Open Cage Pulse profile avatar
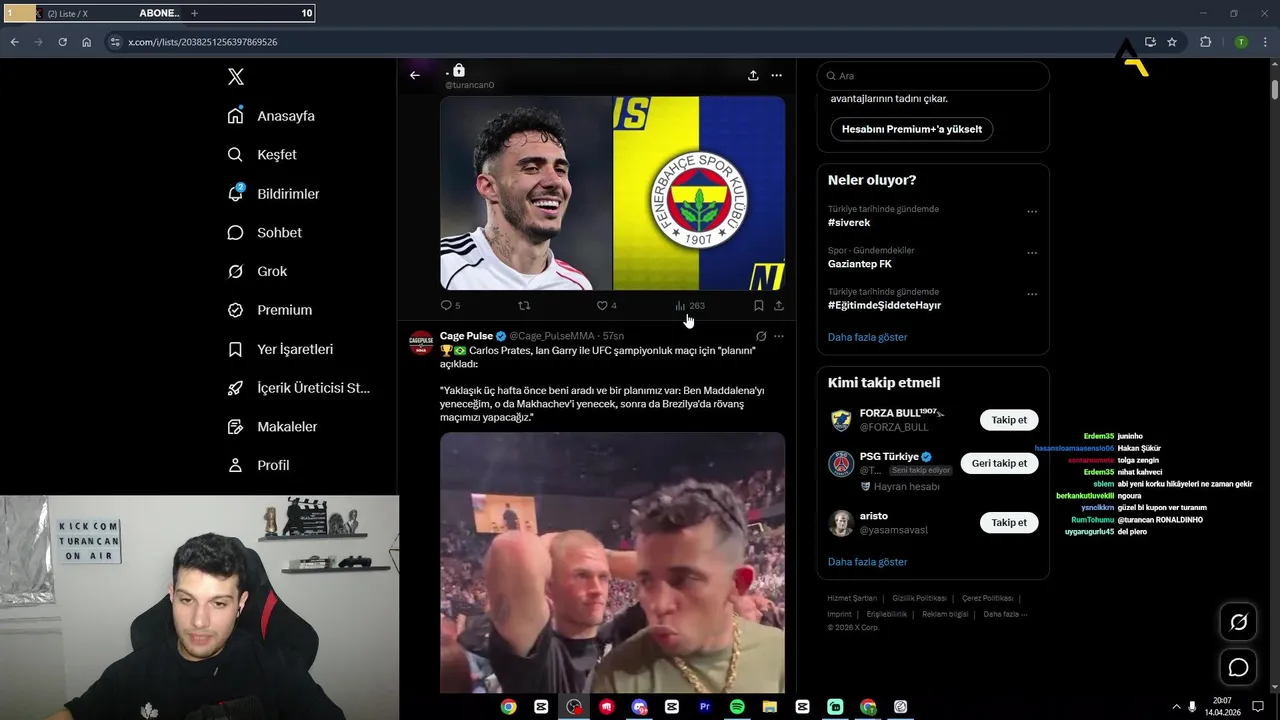The image size is (1280, 720). [x=422, y=344]
